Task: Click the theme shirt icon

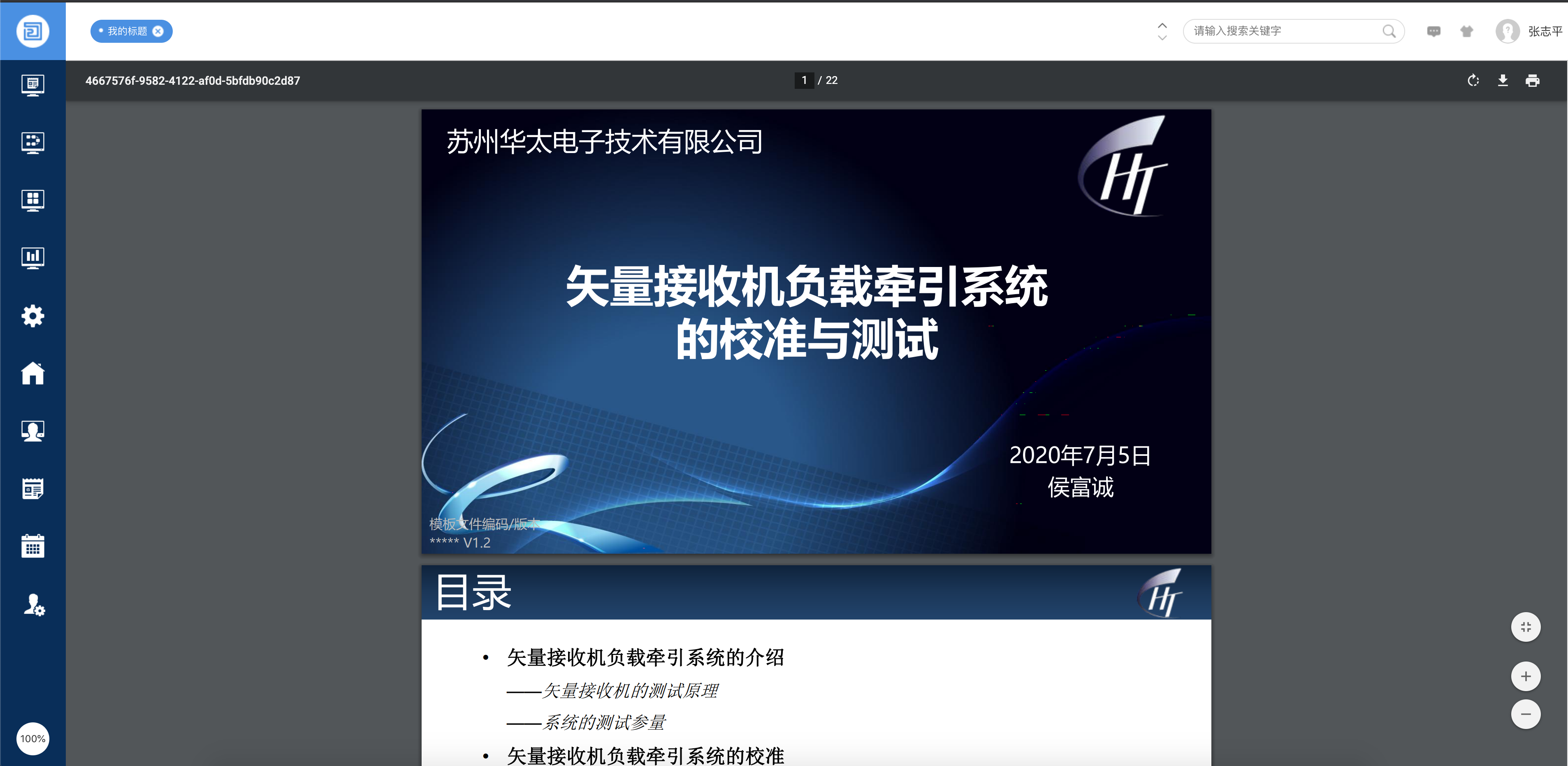Action: tap(1467, 31)
